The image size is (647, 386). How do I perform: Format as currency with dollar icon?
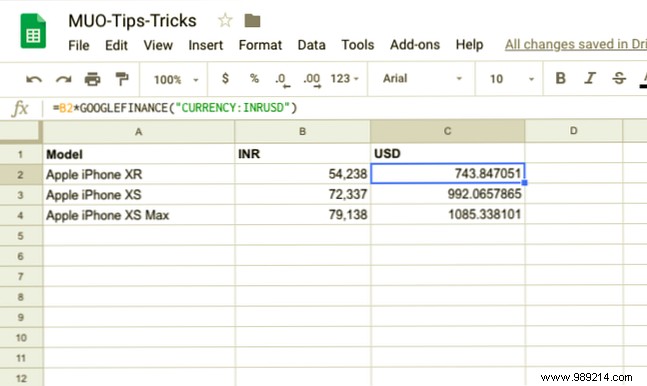tap(225, 78)
